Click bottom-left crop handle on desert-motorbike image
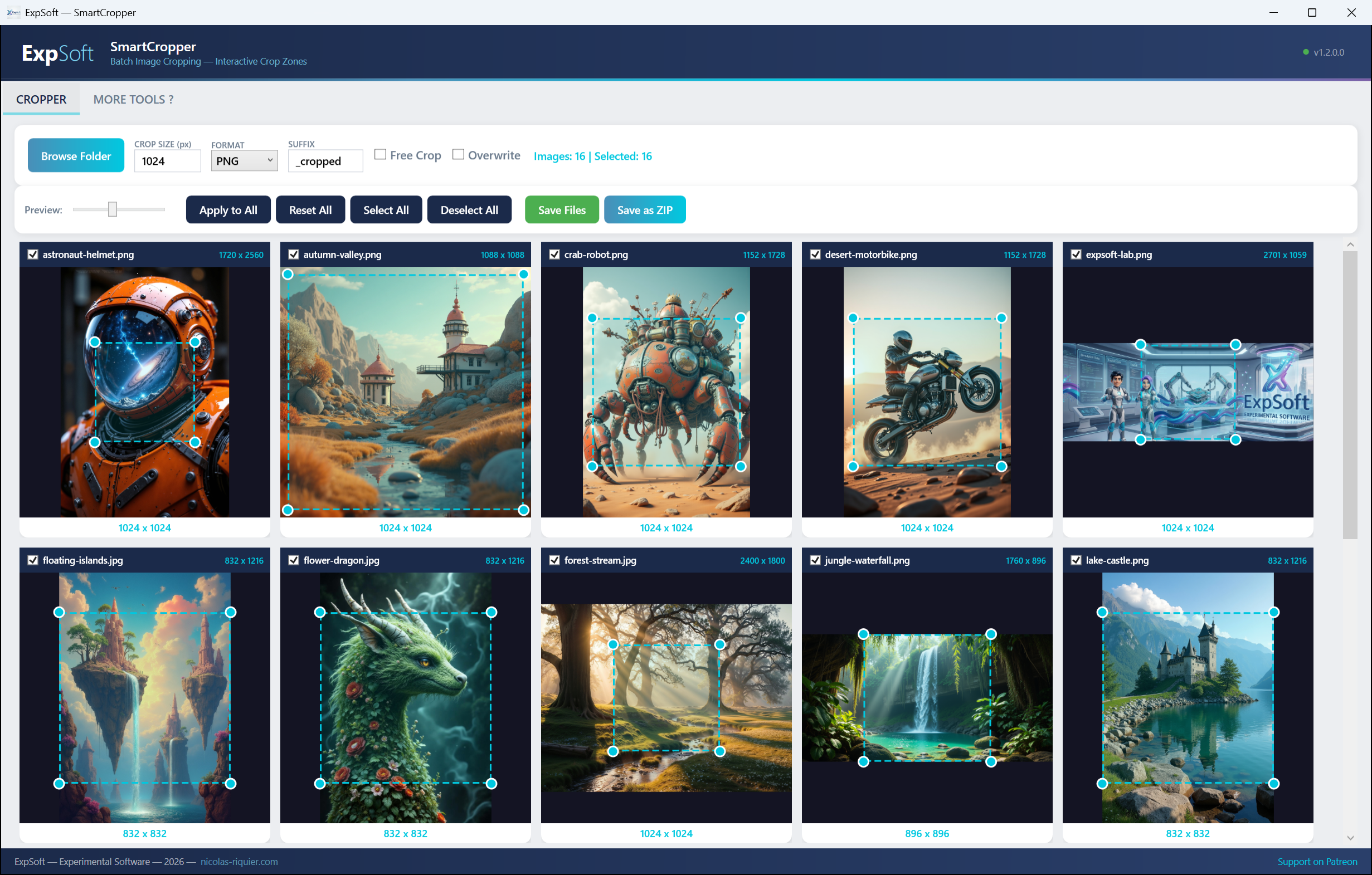Screen dimensions: 1372x875 [853, 466]
